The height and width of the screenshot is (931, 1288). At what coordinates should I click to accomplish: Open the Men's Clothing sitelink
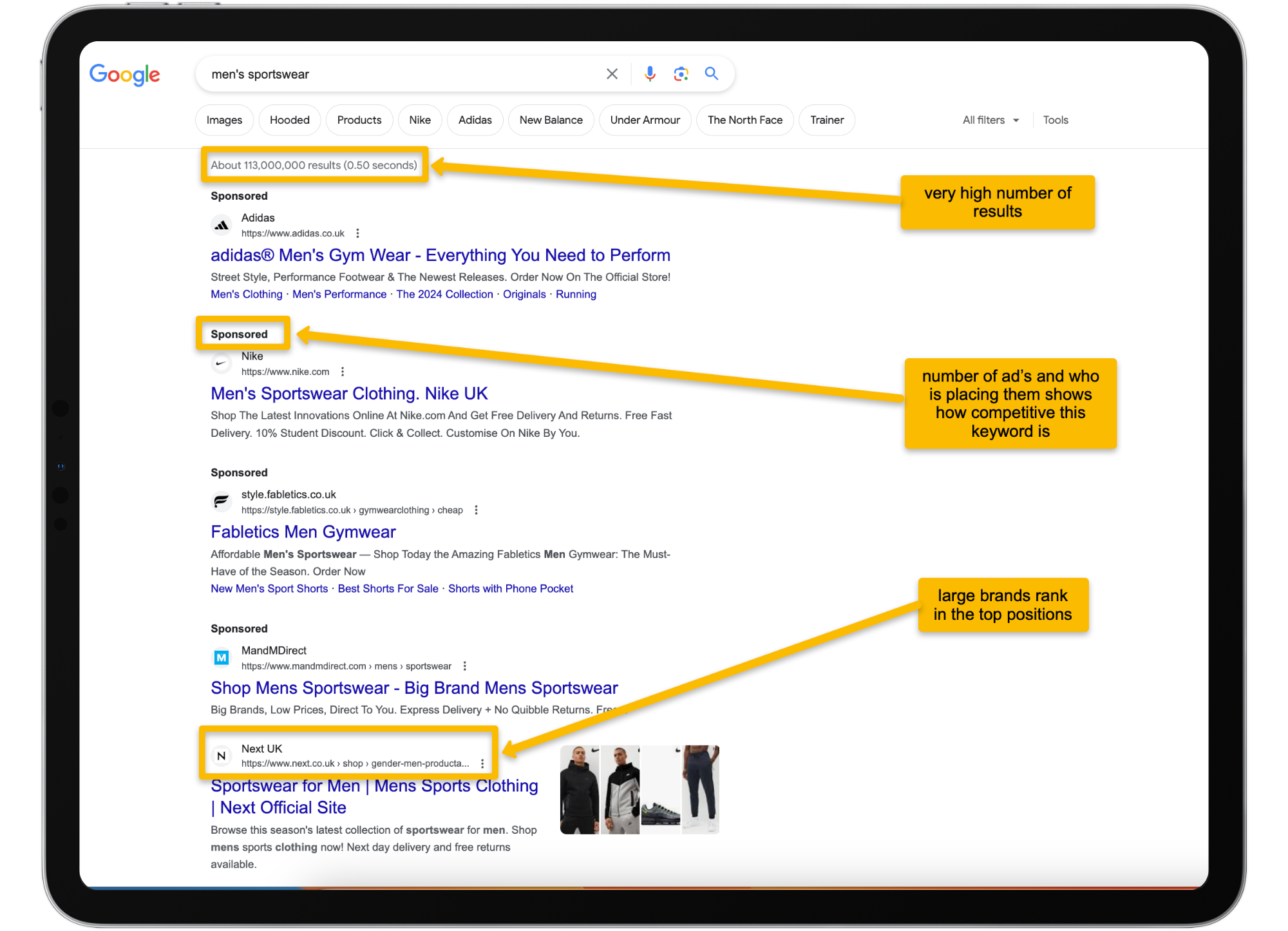tap(247, 294)
